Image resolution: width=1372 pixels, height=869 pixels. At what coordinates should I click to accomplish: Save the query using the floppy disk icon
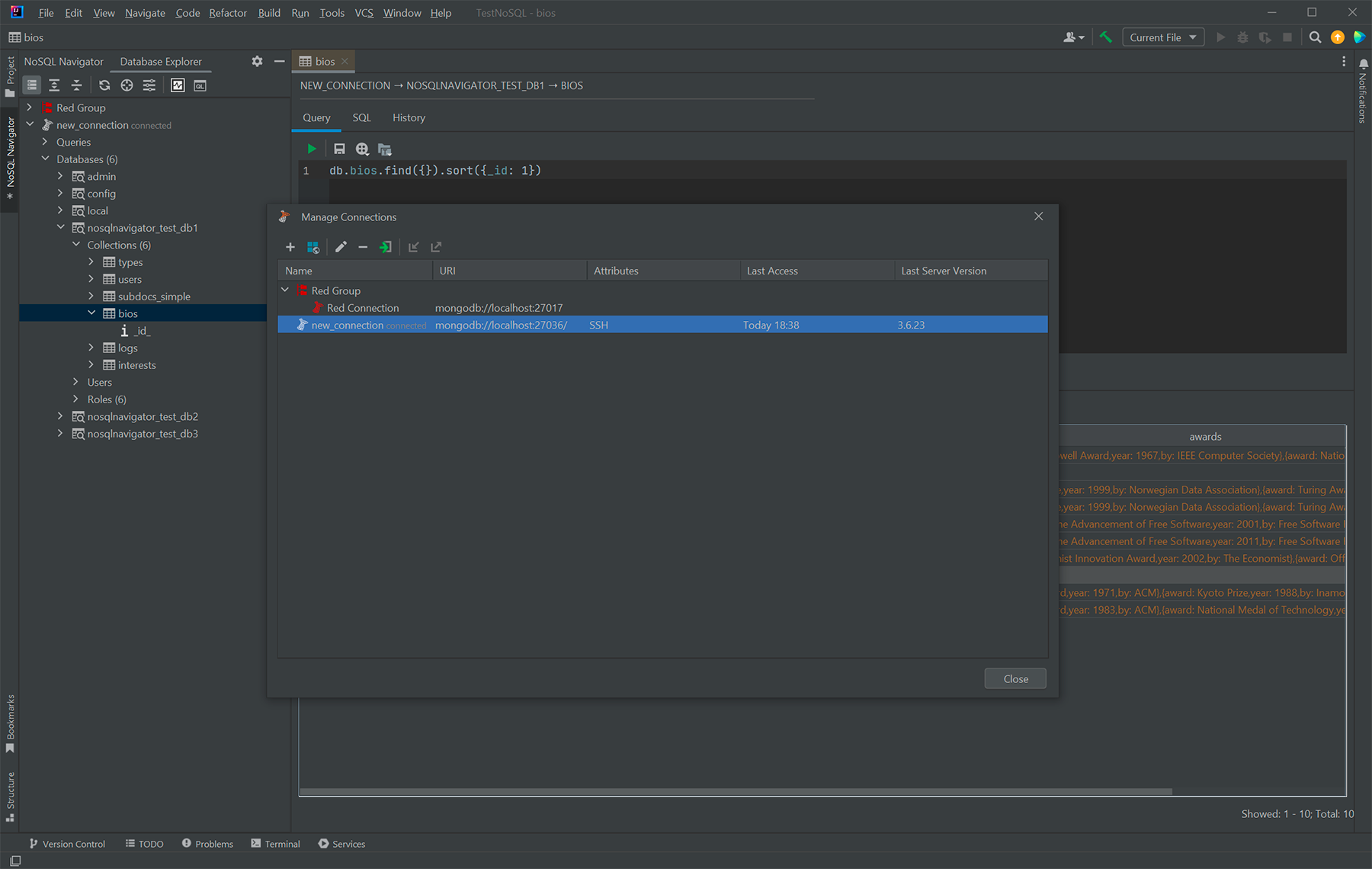point(339,149)
